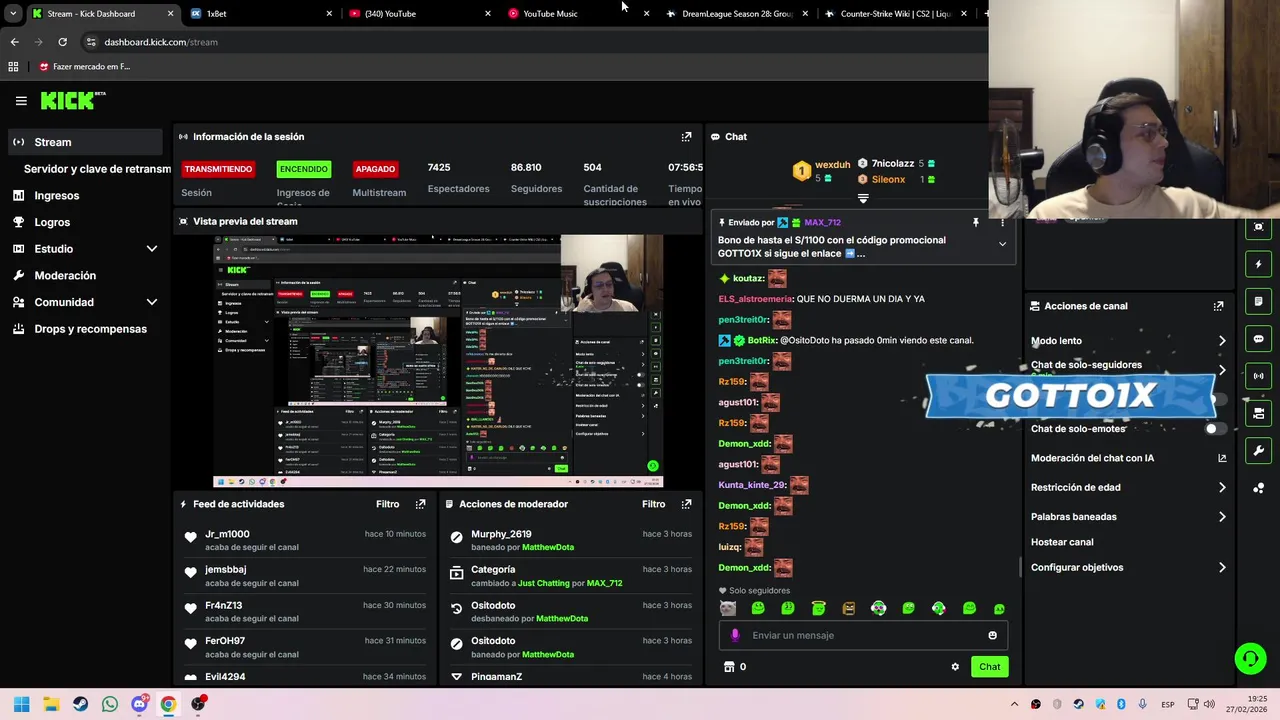Open the MatthewDota moderator link for Murphy_2619
This screenshot has width=1280, height=720.
click(548, 547)
